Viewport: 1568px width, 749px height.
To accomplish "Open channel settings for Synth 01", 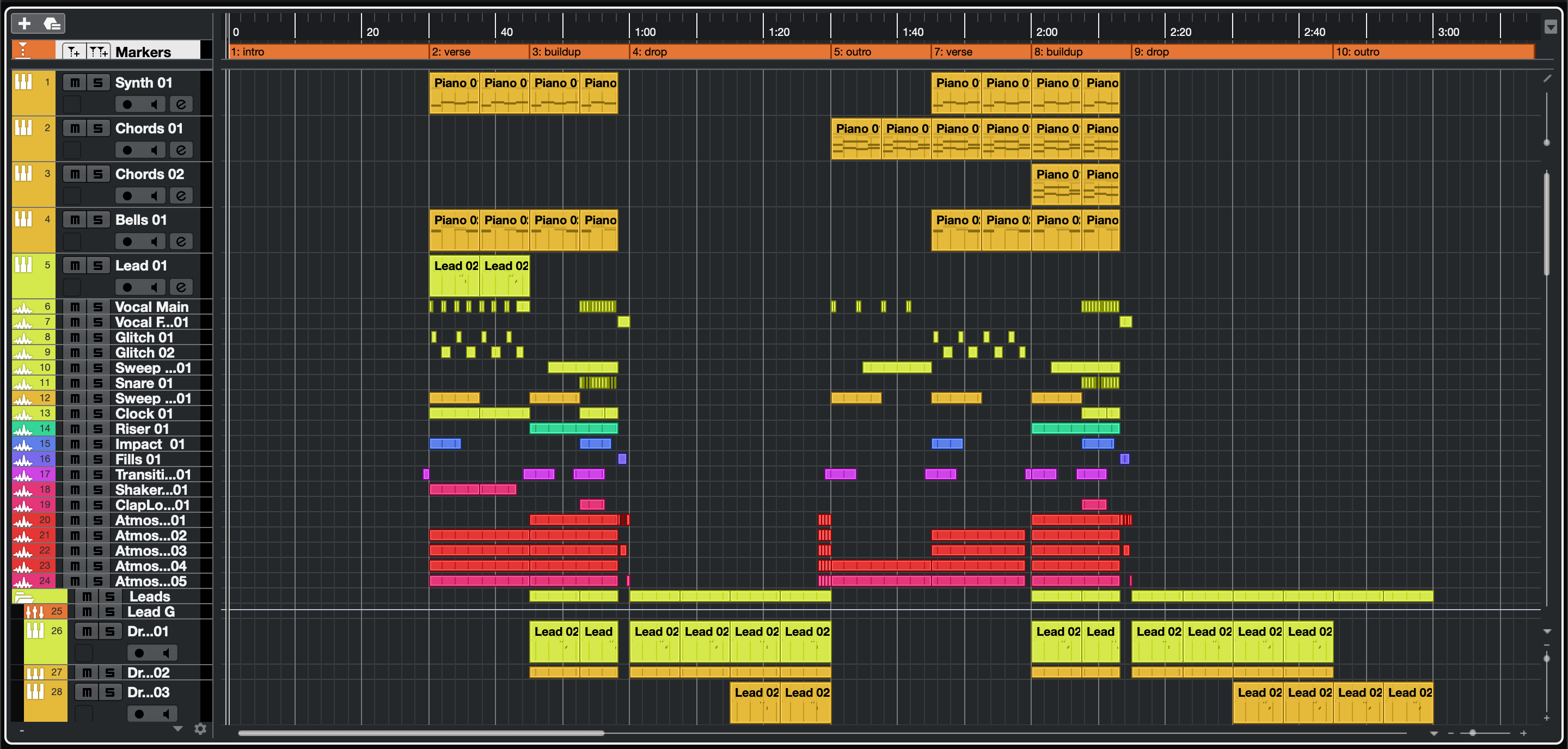I will click(x=181, y=105).
